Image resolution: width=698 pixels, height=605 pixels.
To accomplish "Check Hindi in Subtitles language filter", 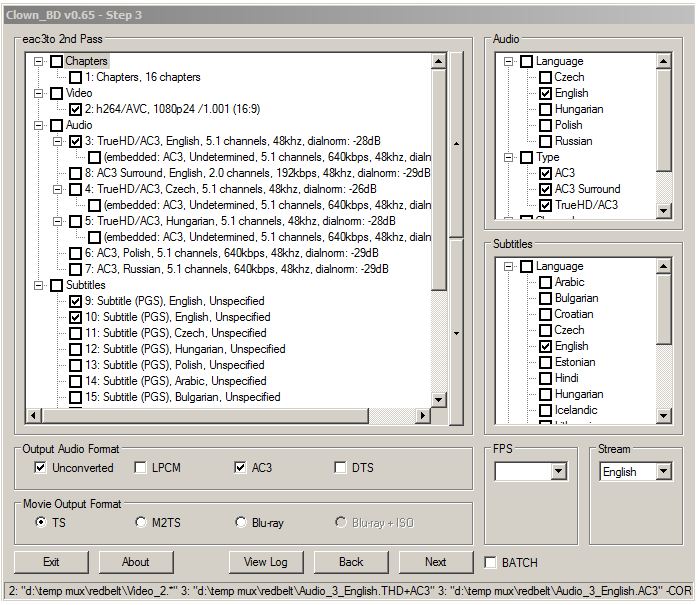I will click(x=545, y=379).
